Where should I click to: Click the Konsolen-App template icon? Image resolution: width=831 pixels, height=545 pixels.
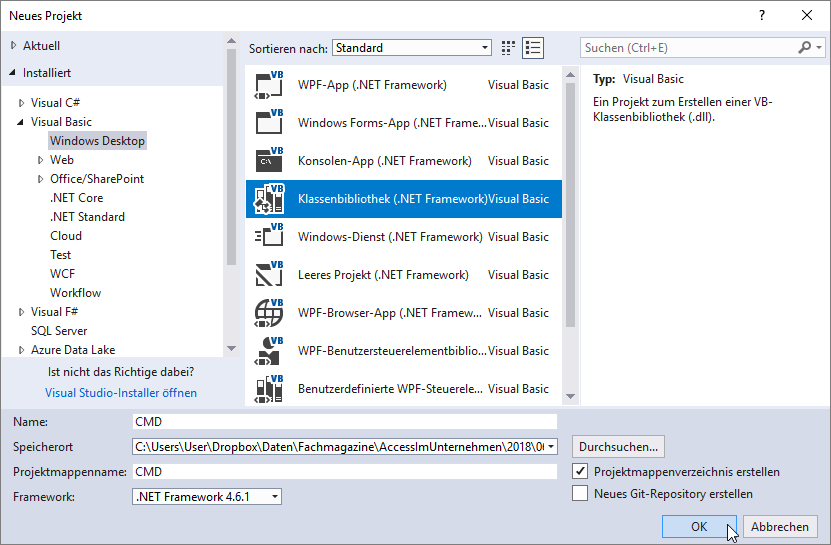point(269,161)
